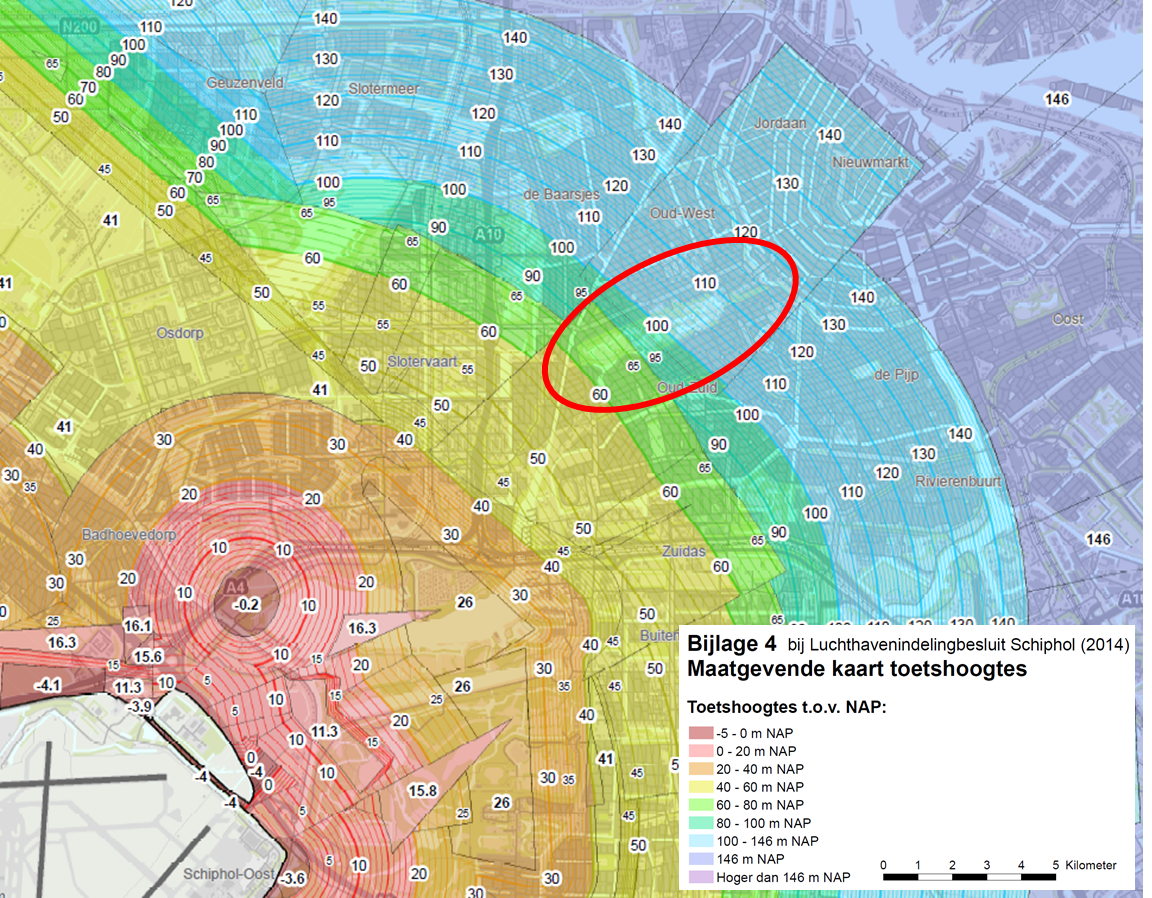The width and height of the screenshot is (1152, 898).
Task: Select the Slotervaart label
Action: point(422,362)
